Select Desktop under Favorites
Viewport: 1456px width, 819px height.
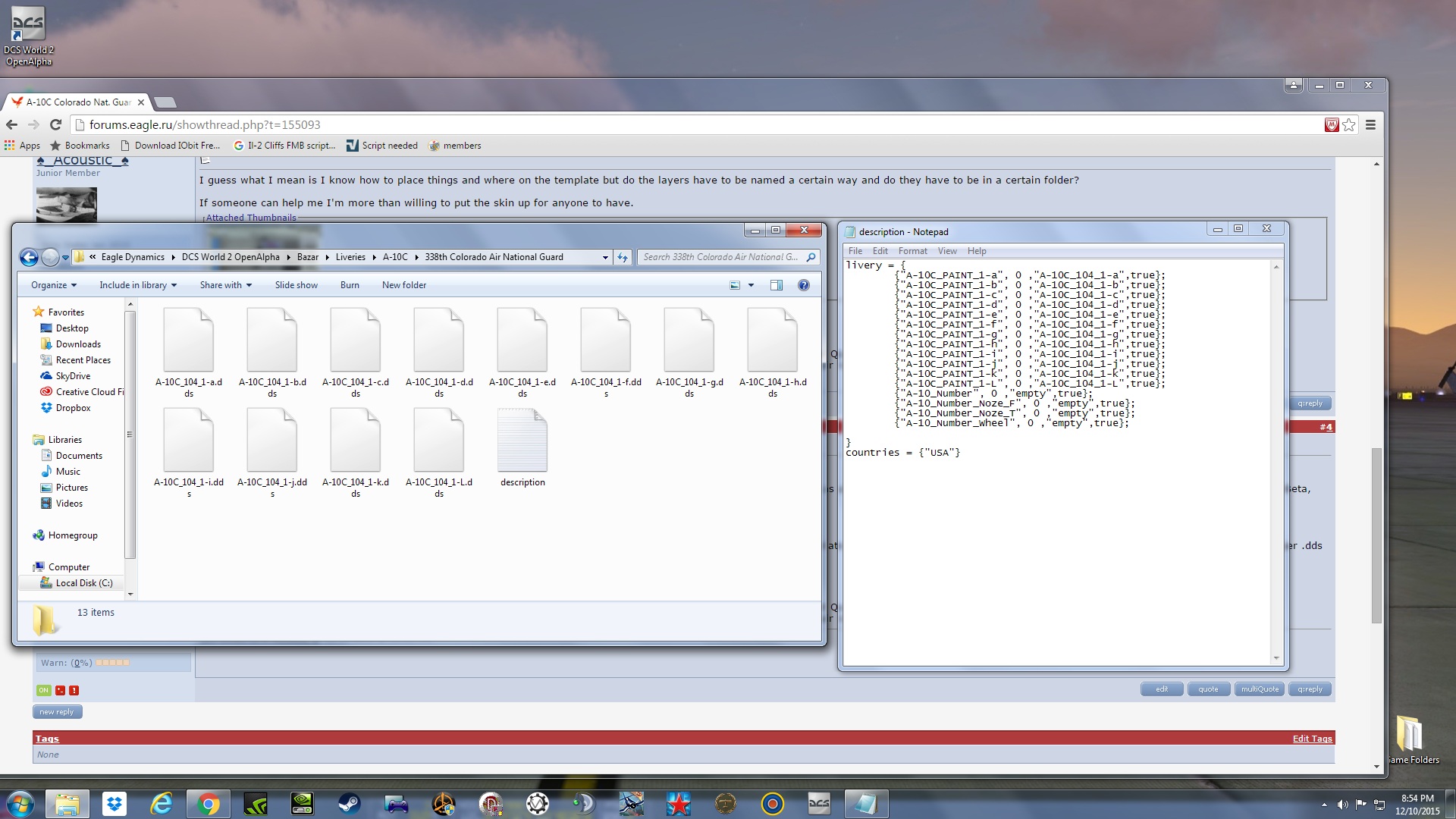pos(72,328)
